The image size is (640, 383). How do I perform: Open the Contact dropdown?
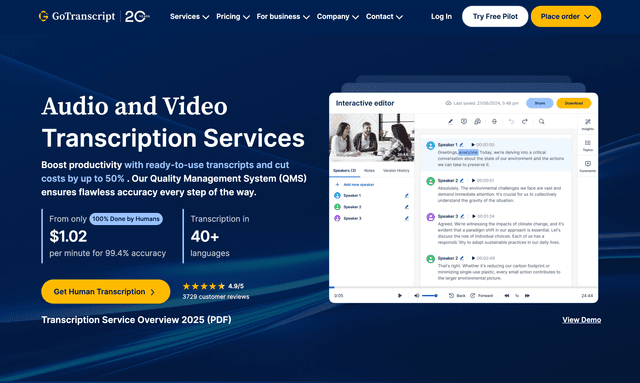point(384,17)
